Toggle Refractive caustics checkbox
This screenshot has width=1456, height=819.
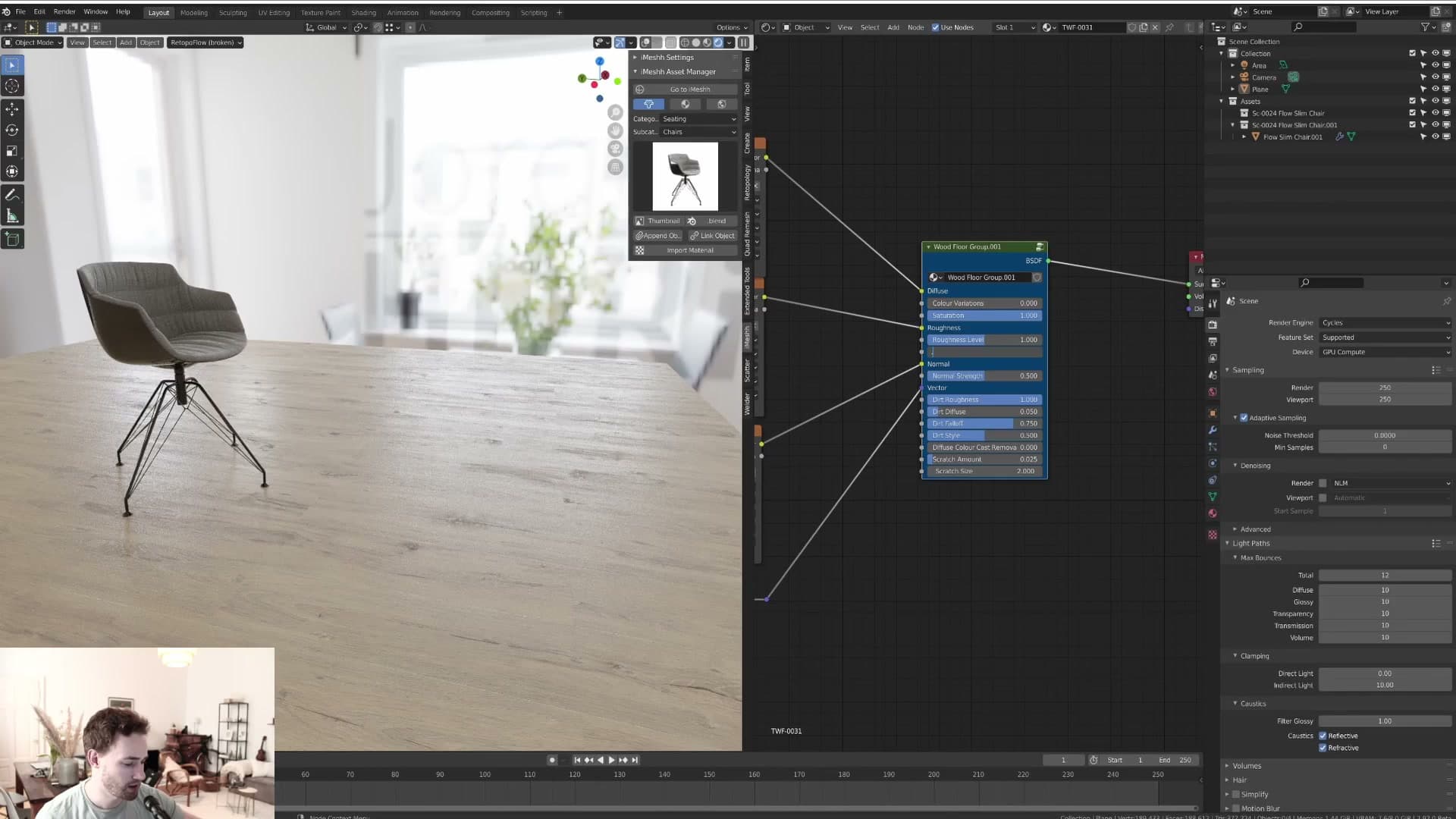point(1323,748)
